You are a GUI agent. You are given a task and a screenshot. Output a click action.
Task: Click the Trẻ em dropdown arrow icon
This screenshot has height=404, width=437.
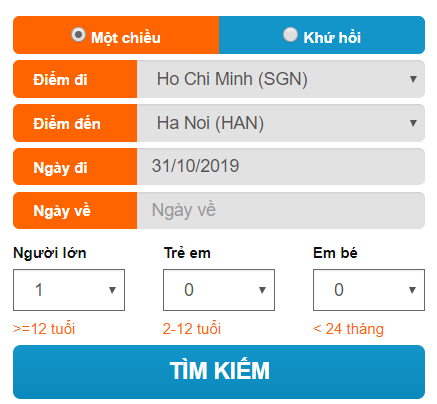tap(262, 290)
